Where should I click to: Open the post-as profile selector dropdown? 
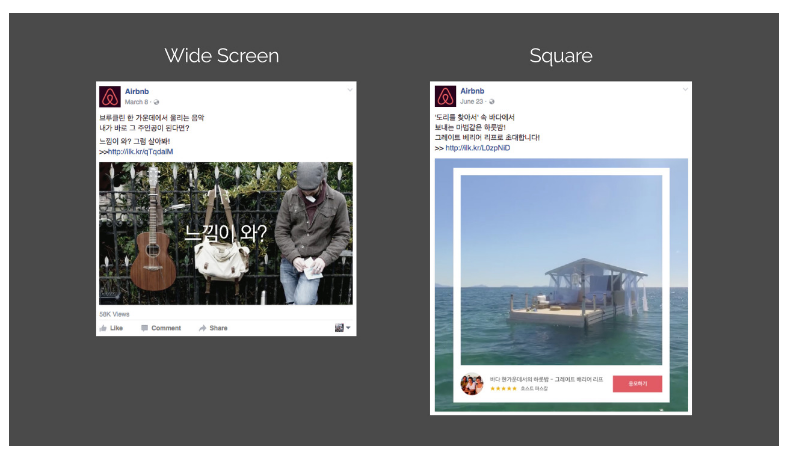343,328
